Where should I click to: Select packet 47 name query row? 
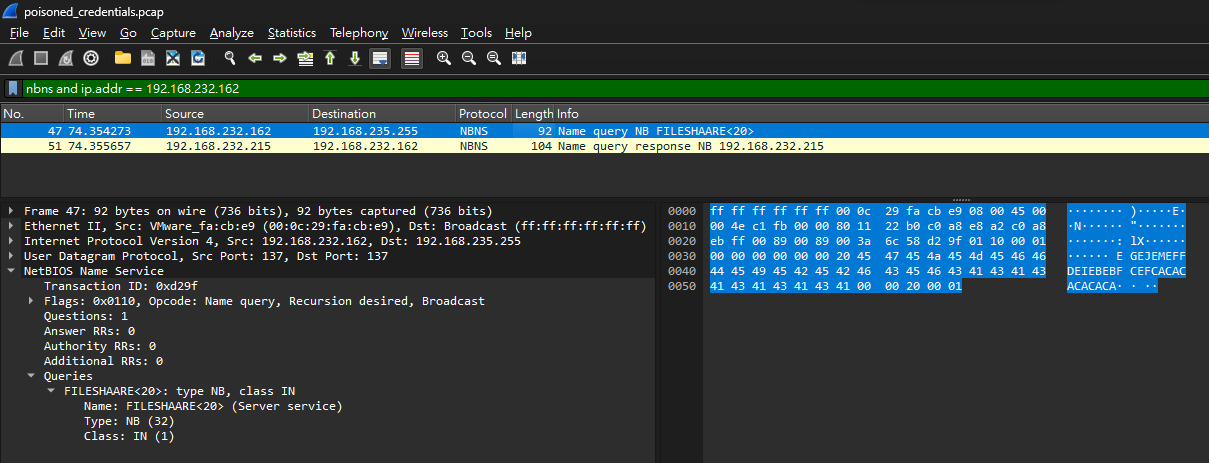[x=604, y=131]
